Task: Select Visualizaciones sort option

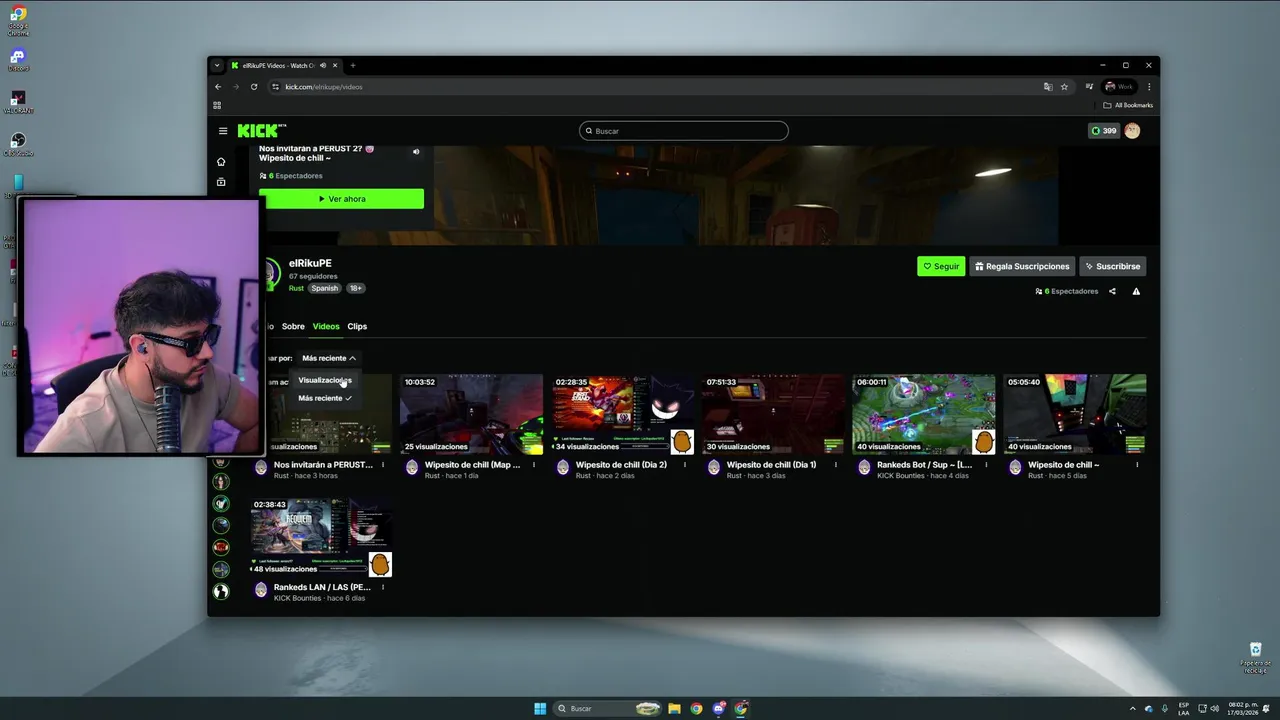Action: click(x=325, y=380)
